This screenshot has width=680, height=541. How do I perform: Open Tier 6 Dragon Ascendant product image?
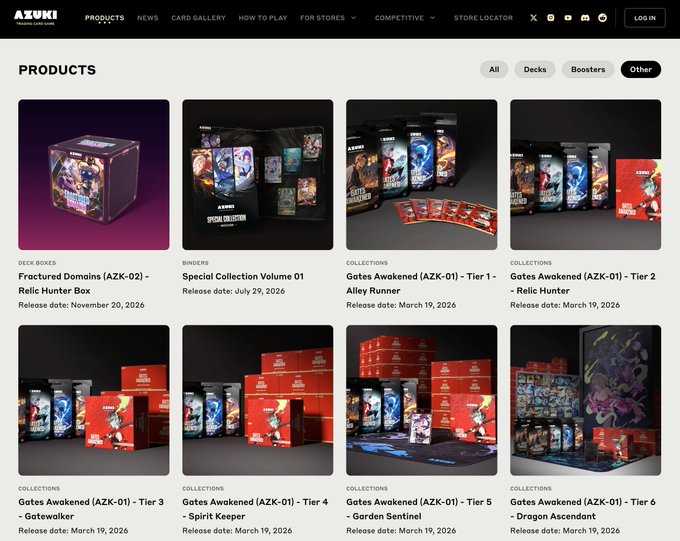(585, 400)
